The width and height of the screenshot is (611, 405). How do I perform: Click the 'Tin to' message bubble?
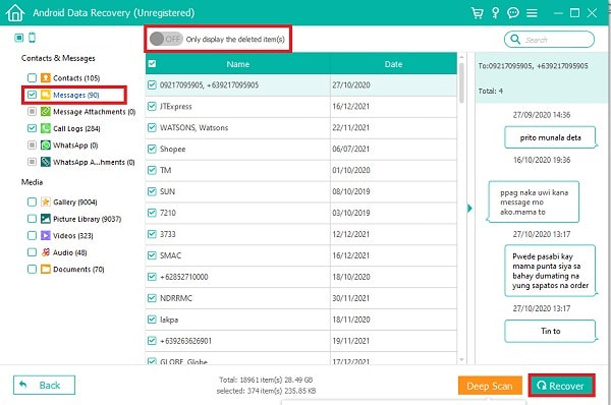550,331
